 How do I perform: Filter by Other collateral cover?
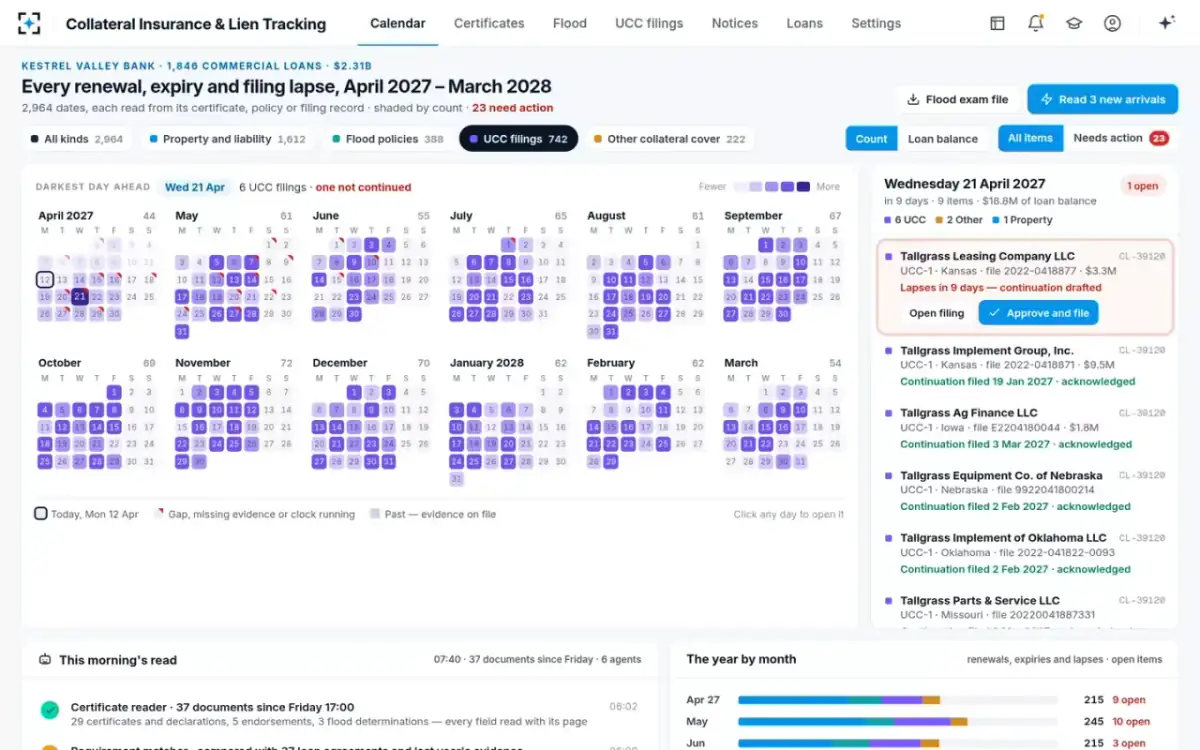(669, 139)
